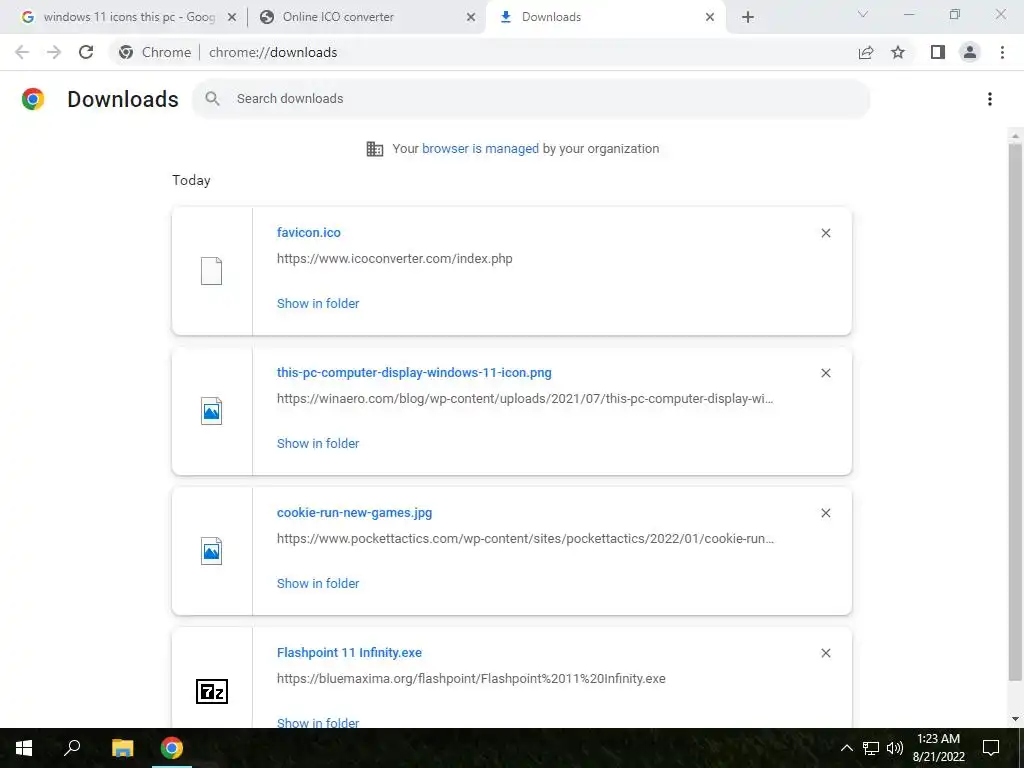Open File Explorer from the taskbar

(122, 748)
